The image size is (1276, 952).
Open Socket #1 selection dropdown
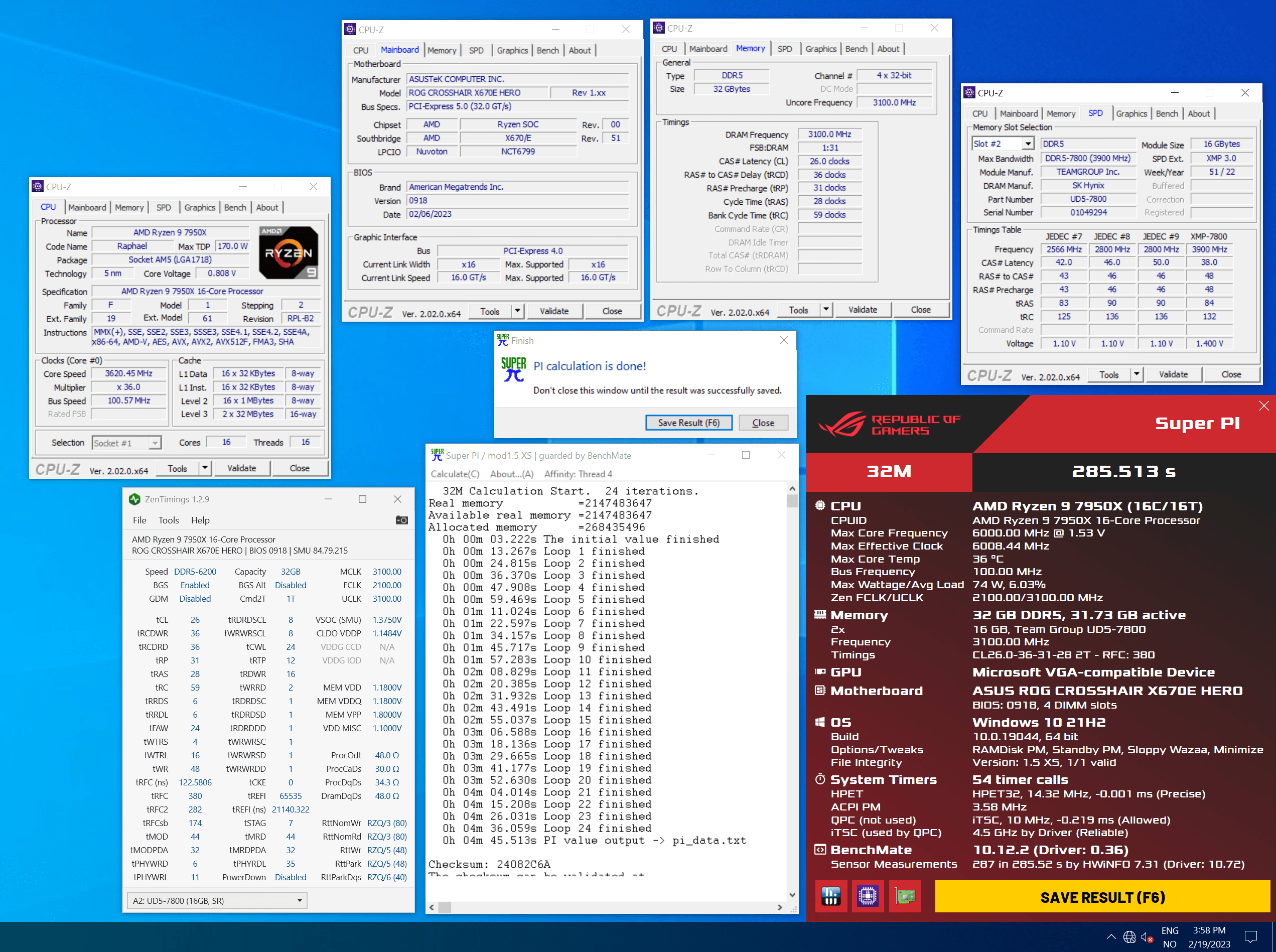(155, 443)
